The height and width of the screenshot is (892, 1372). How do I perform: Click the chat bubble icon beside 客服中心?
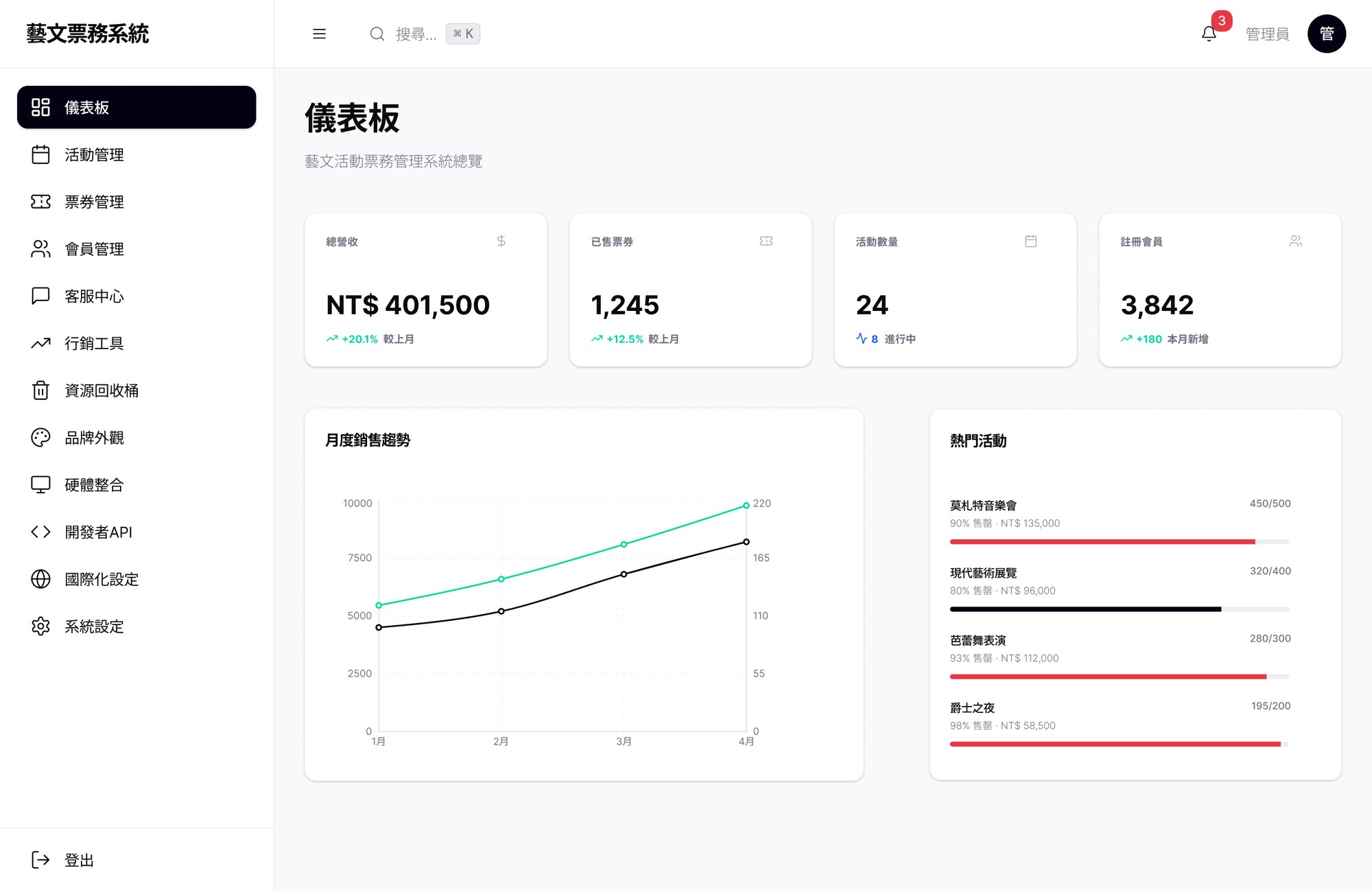[x=40, y=296]
